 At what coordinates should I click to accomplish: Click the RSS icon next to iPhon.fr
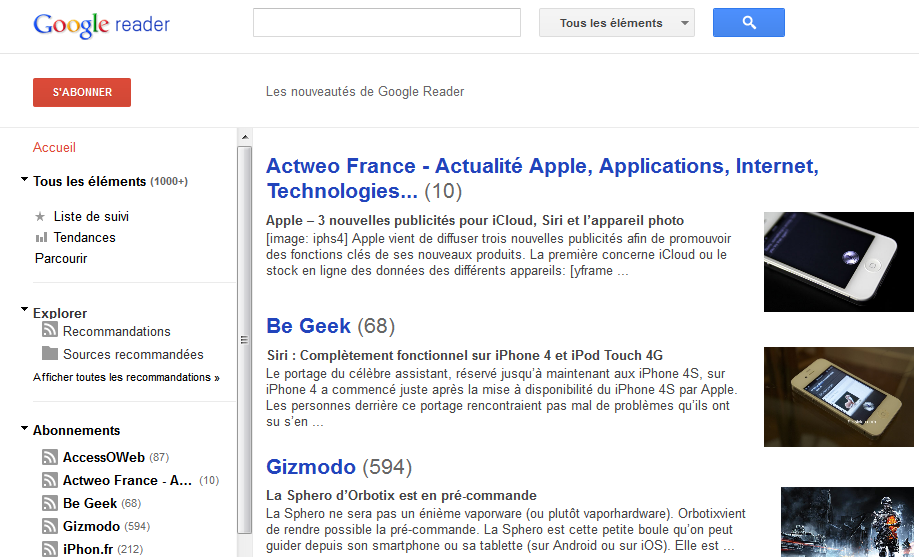tap(50, 548)
